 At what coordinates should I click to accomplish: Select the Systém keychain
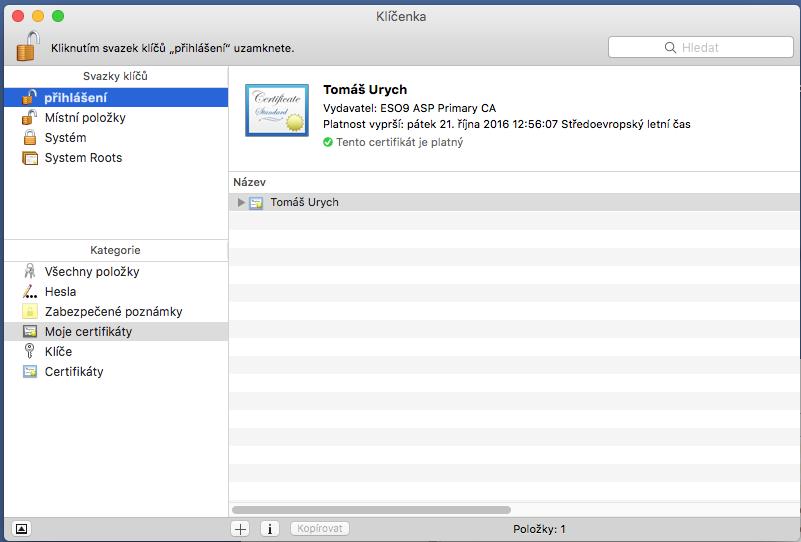pos(116,137)
